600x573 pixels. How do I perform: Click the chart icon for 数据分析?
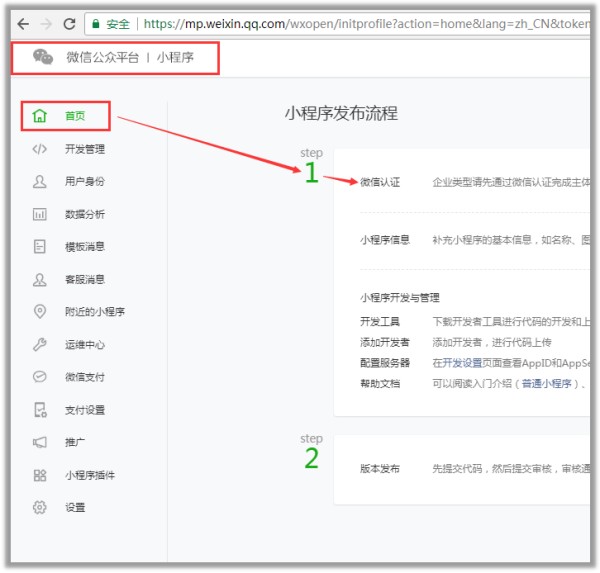tap(40, 214)
